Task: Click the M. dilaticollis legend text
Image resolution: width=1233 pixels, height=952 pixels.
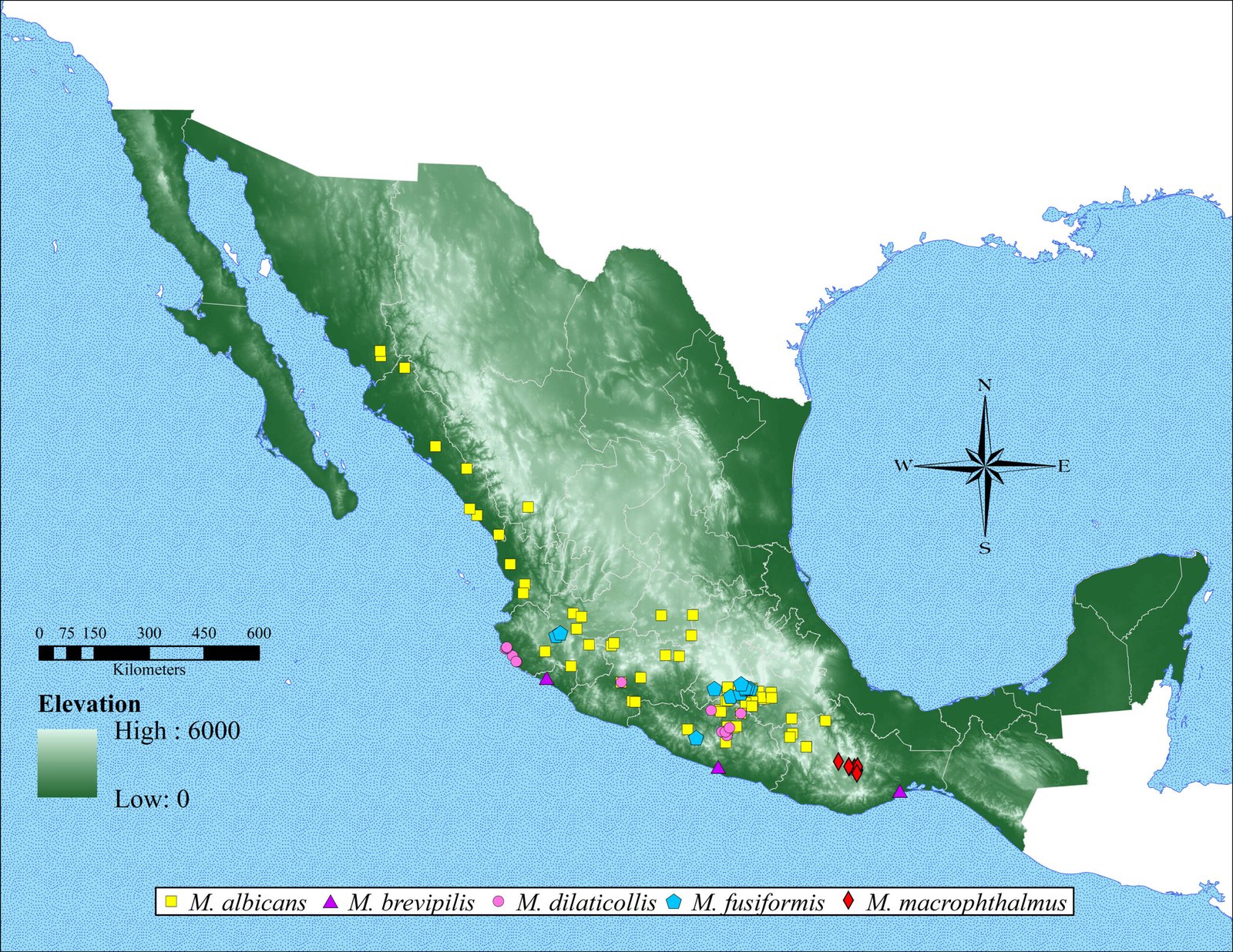Action: 586,902
